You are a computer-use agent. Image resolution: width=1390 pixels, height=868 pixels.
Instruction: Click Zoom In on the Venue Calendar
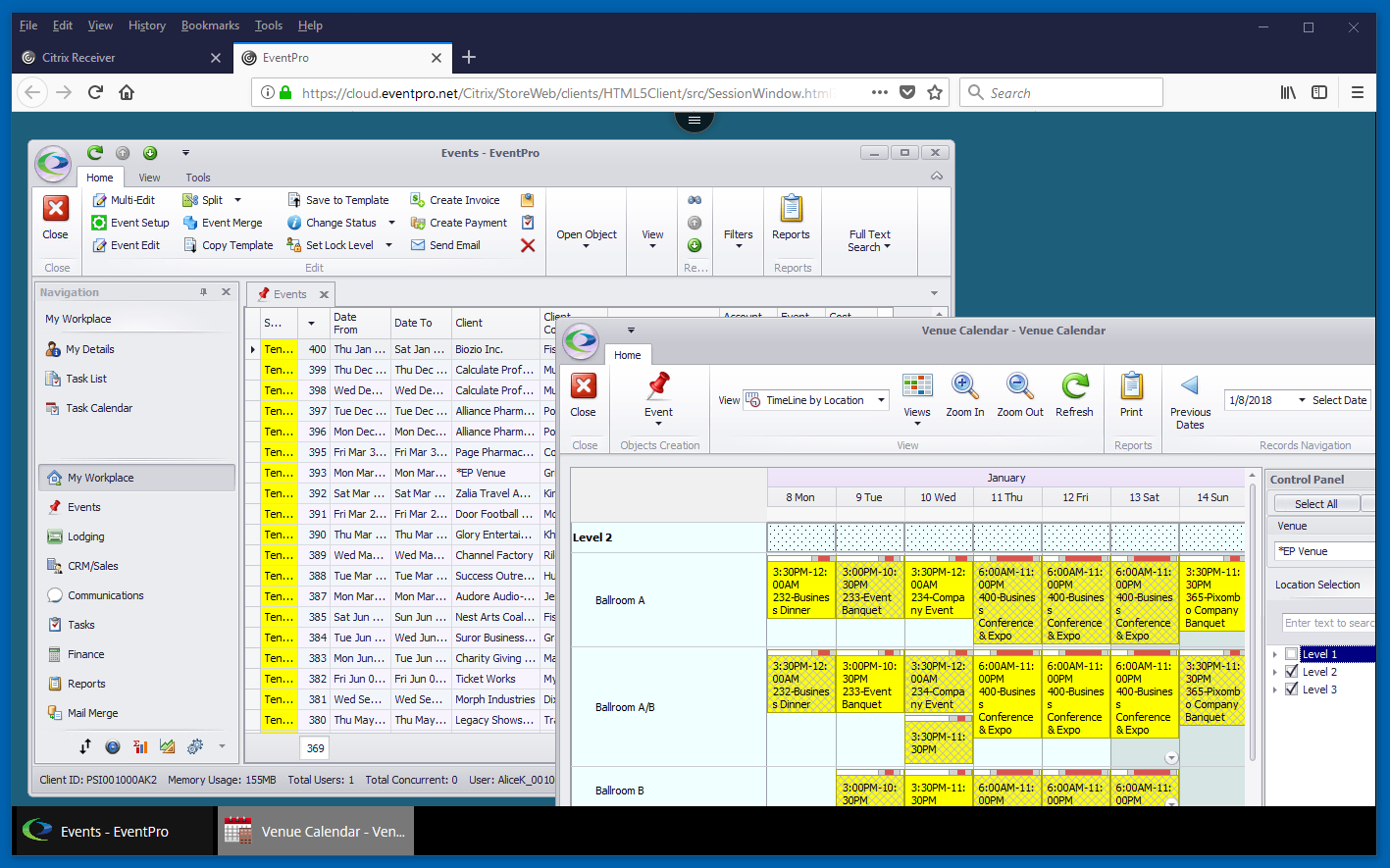tap(965, 395)
